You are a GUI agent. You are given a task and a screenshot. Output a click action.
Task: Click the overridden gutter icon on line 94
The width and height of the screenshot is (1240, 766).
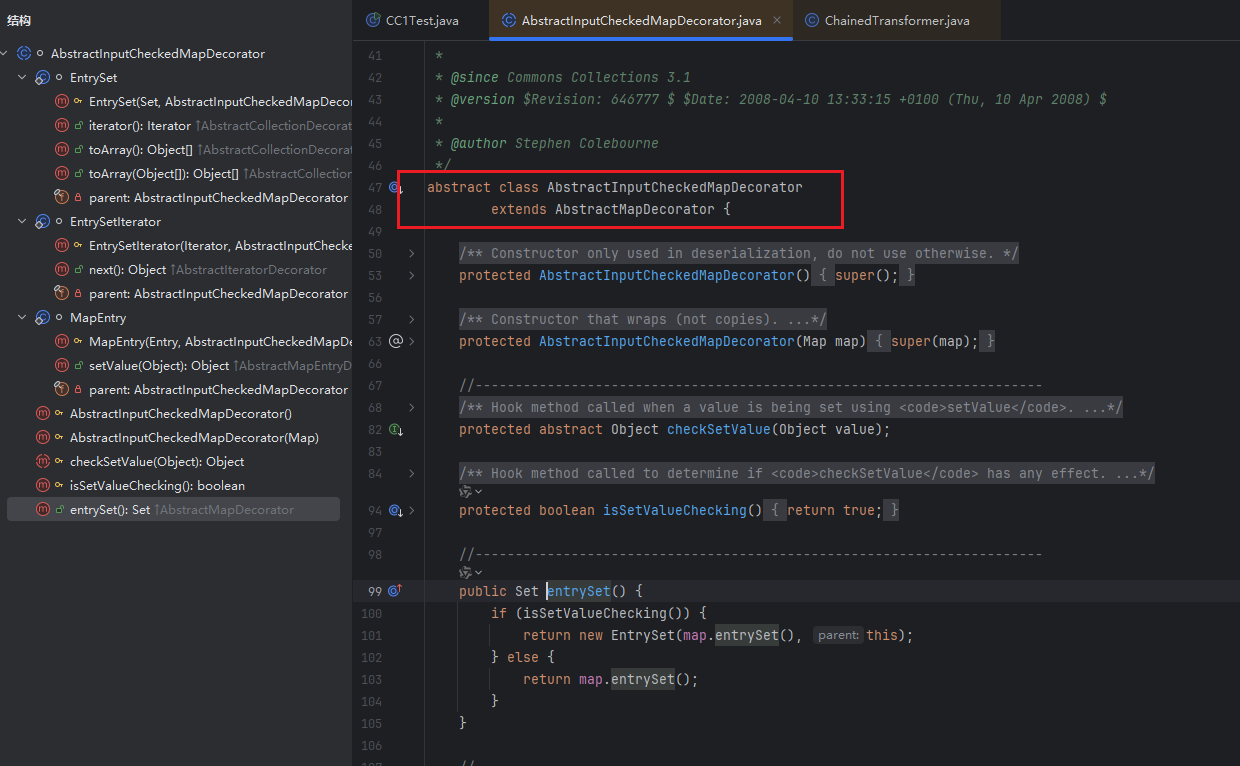[x=395, y=511]
